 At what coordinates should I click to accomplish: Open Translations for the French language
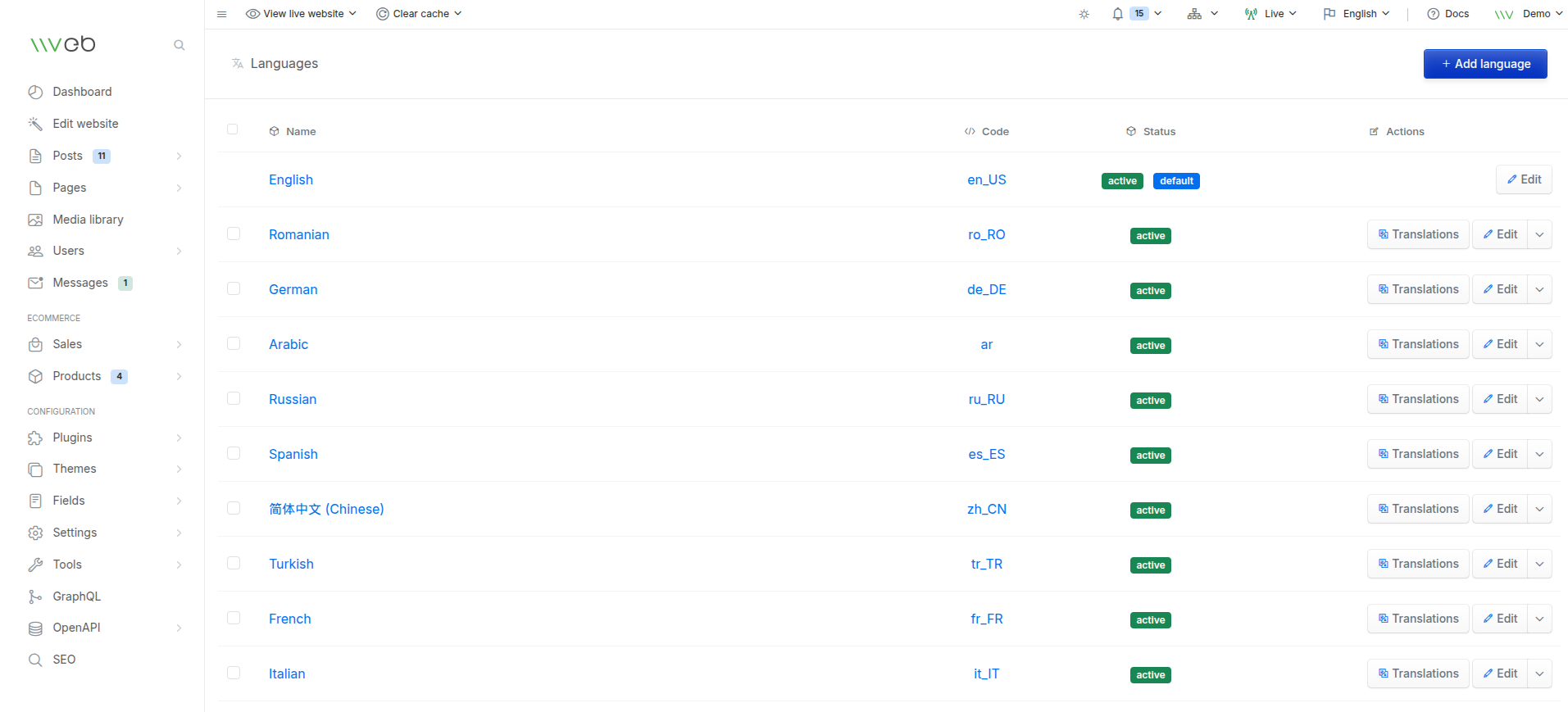(1417, 619)
